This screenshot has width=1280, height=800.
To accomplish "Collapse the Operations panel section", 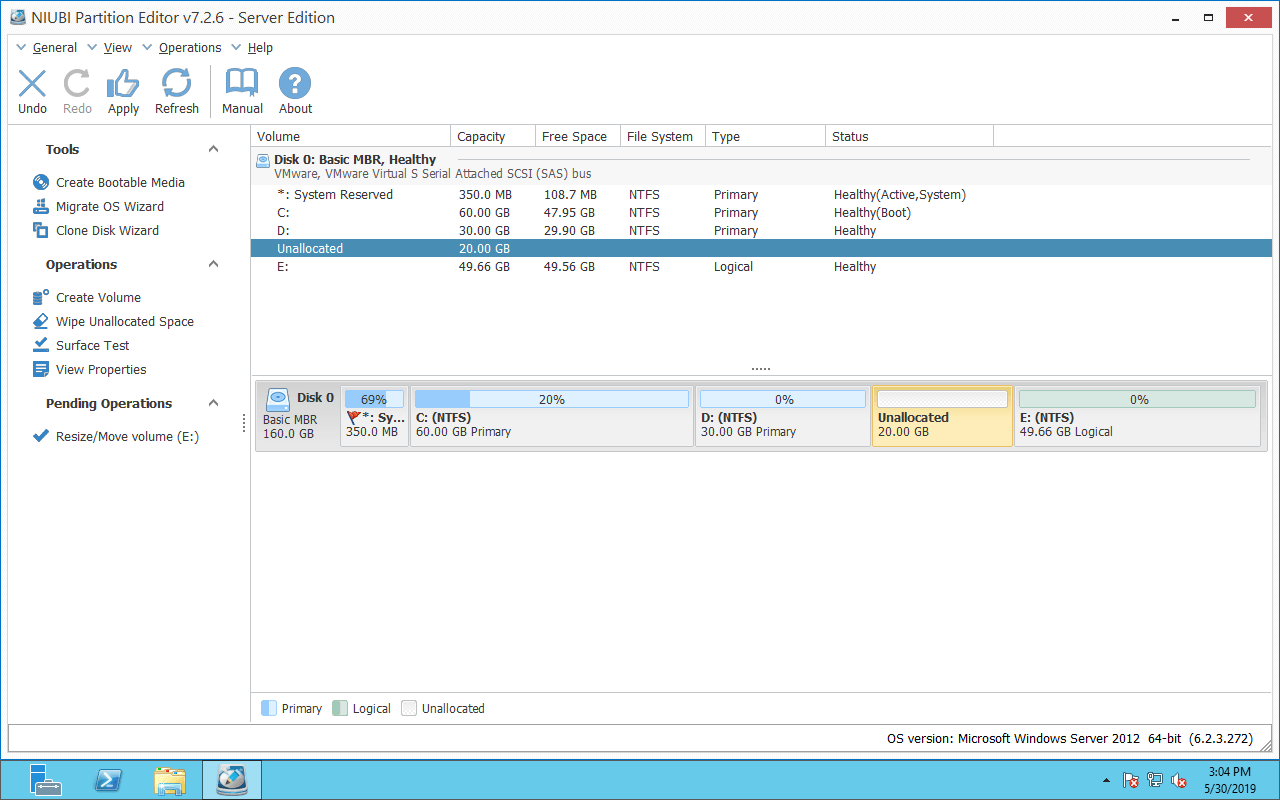I will pos(213,264).
